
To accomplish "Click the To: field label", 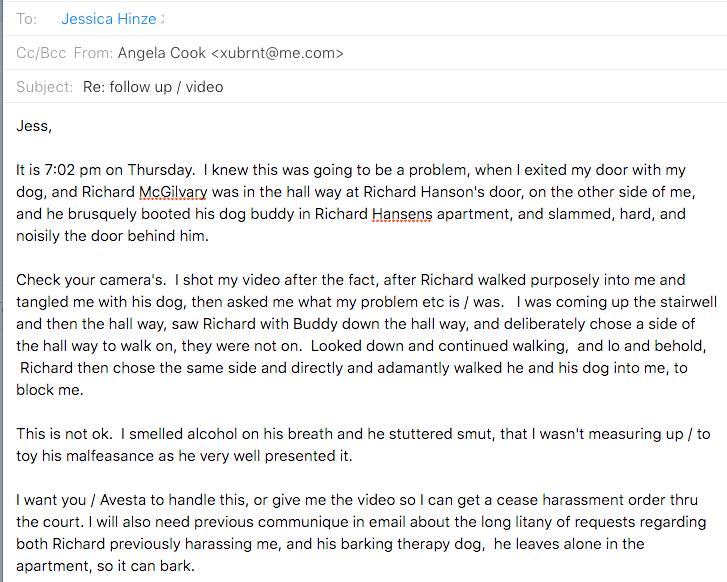I will click(x=26, y=19).
